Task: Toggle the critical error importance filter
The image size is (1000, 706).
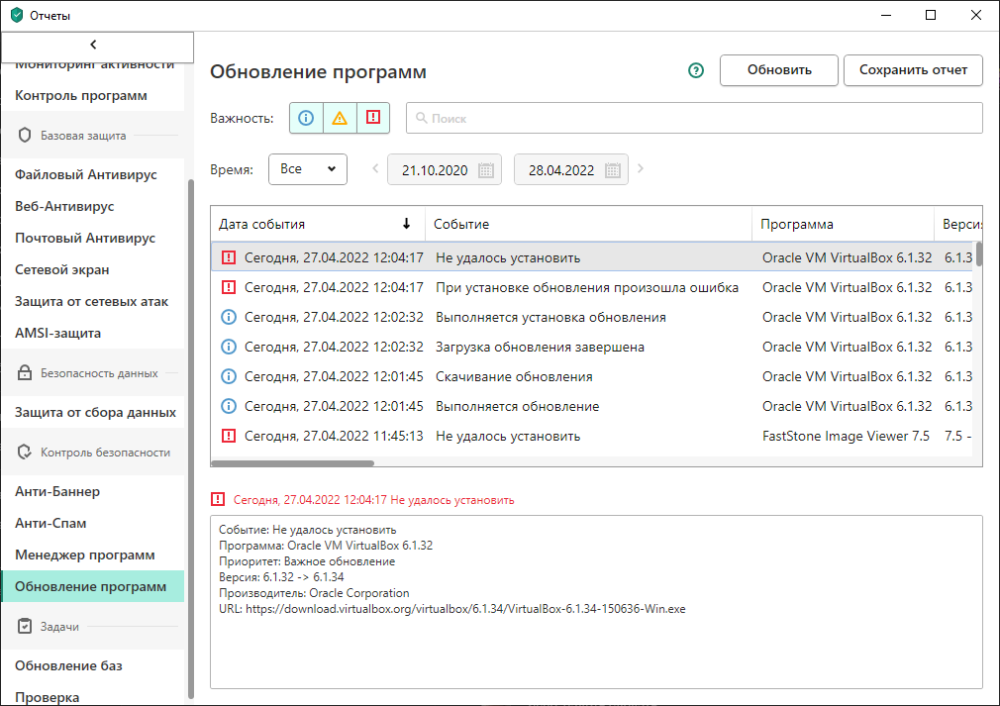Action: tap(373, 118)
